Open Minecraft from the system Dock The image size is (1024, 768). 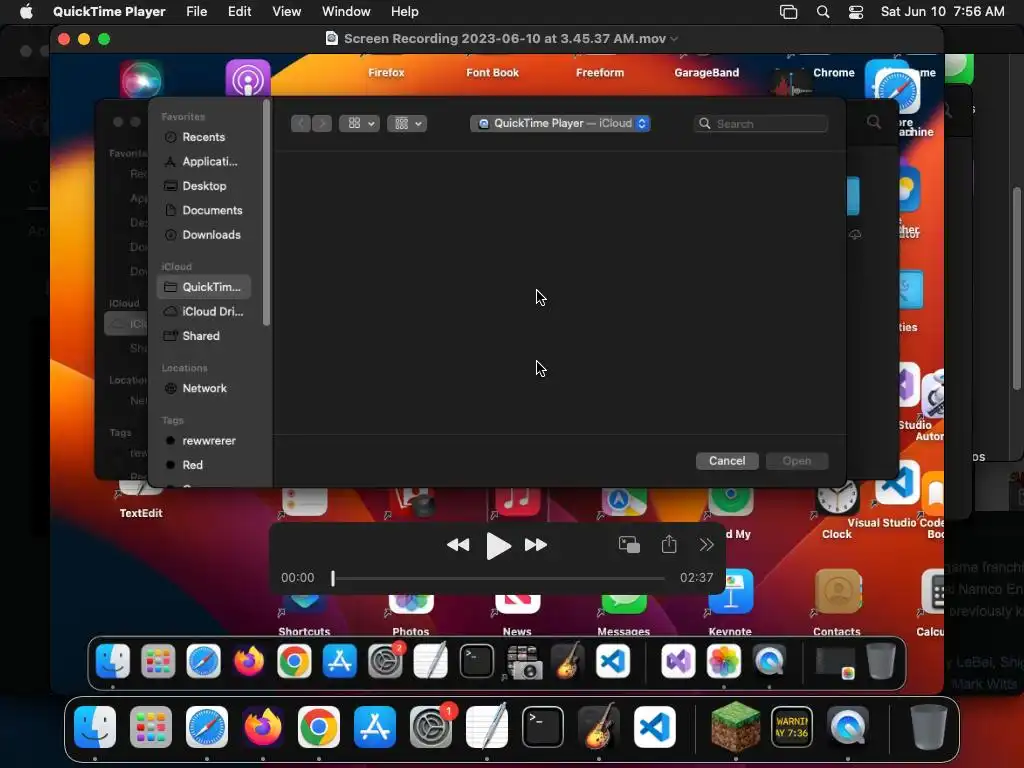coord(735,727)
